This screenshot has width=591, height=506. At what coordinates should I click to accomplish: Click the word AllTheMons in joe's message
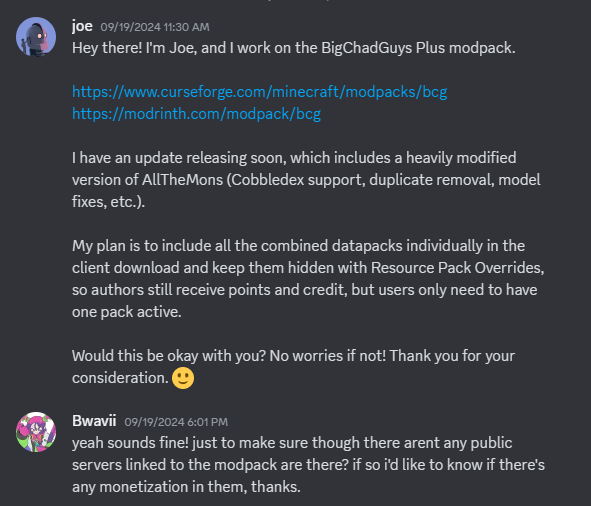coord(182,179)
